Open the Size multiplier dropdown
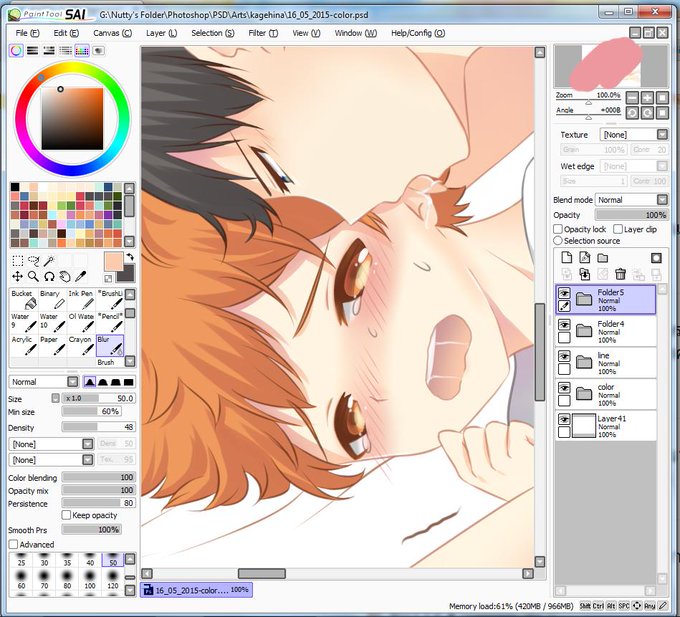The height and width of the screenshot is (617, 680). coord(56,398)
